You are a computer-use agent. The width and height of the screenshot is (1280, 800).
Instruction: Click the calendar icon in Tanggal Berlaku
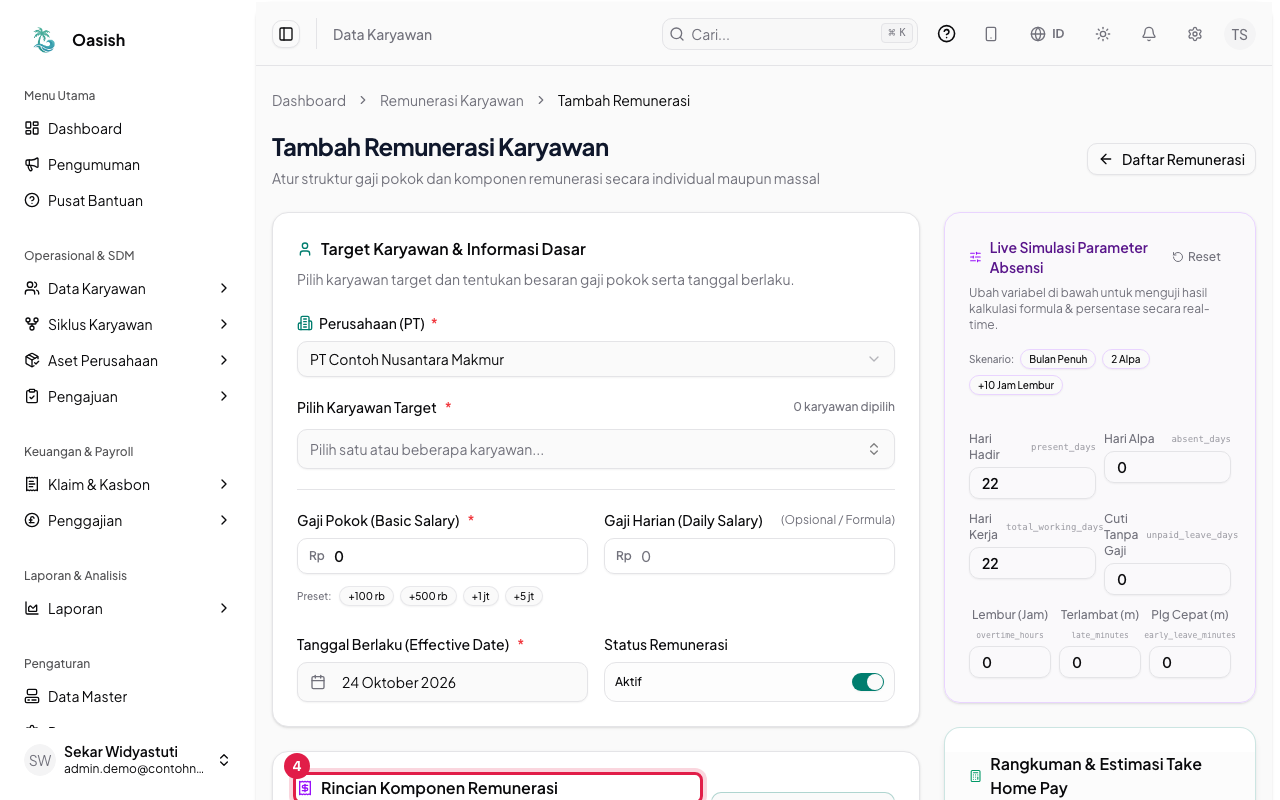318,682
